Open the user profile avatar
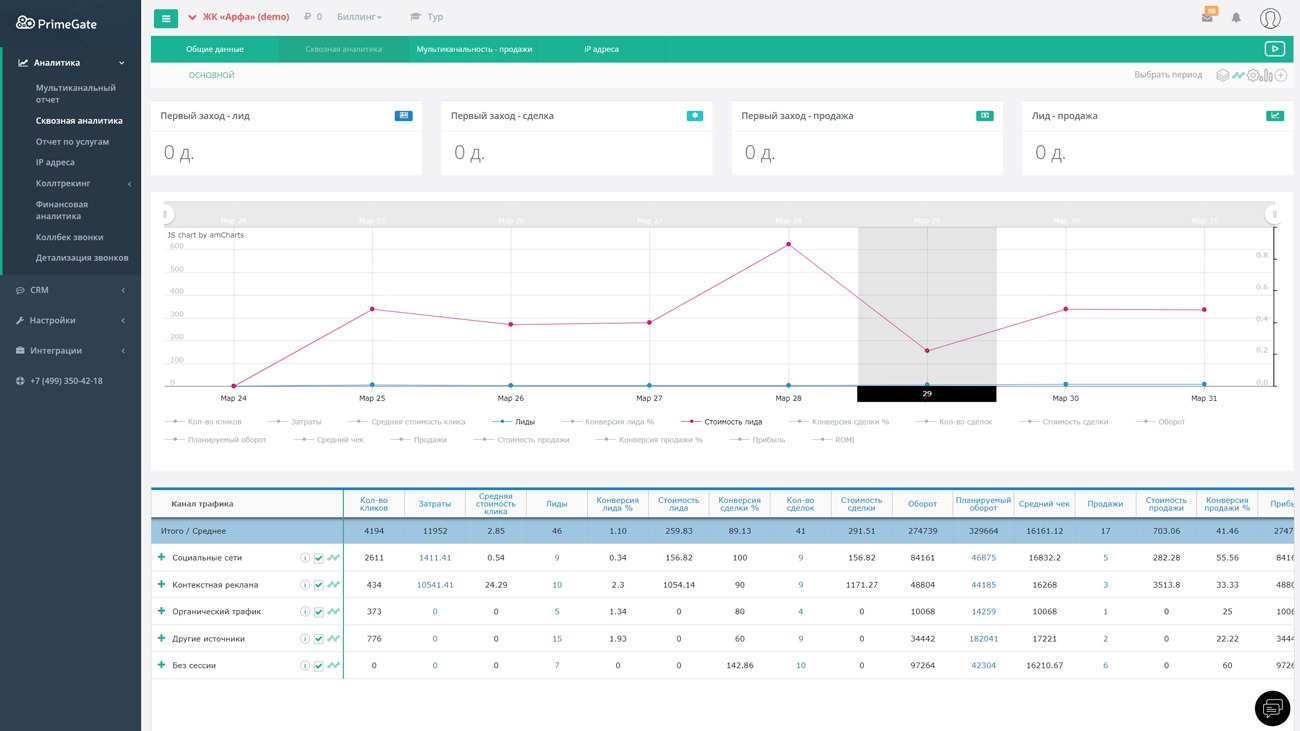Screen dimensions: 1300x731 1270,18
